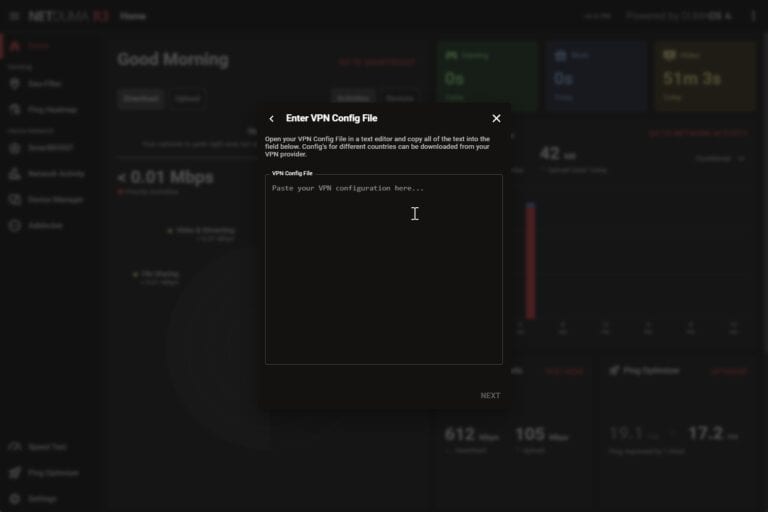
Task: Click the back arrow in VPN dialog
Action: 271,119
